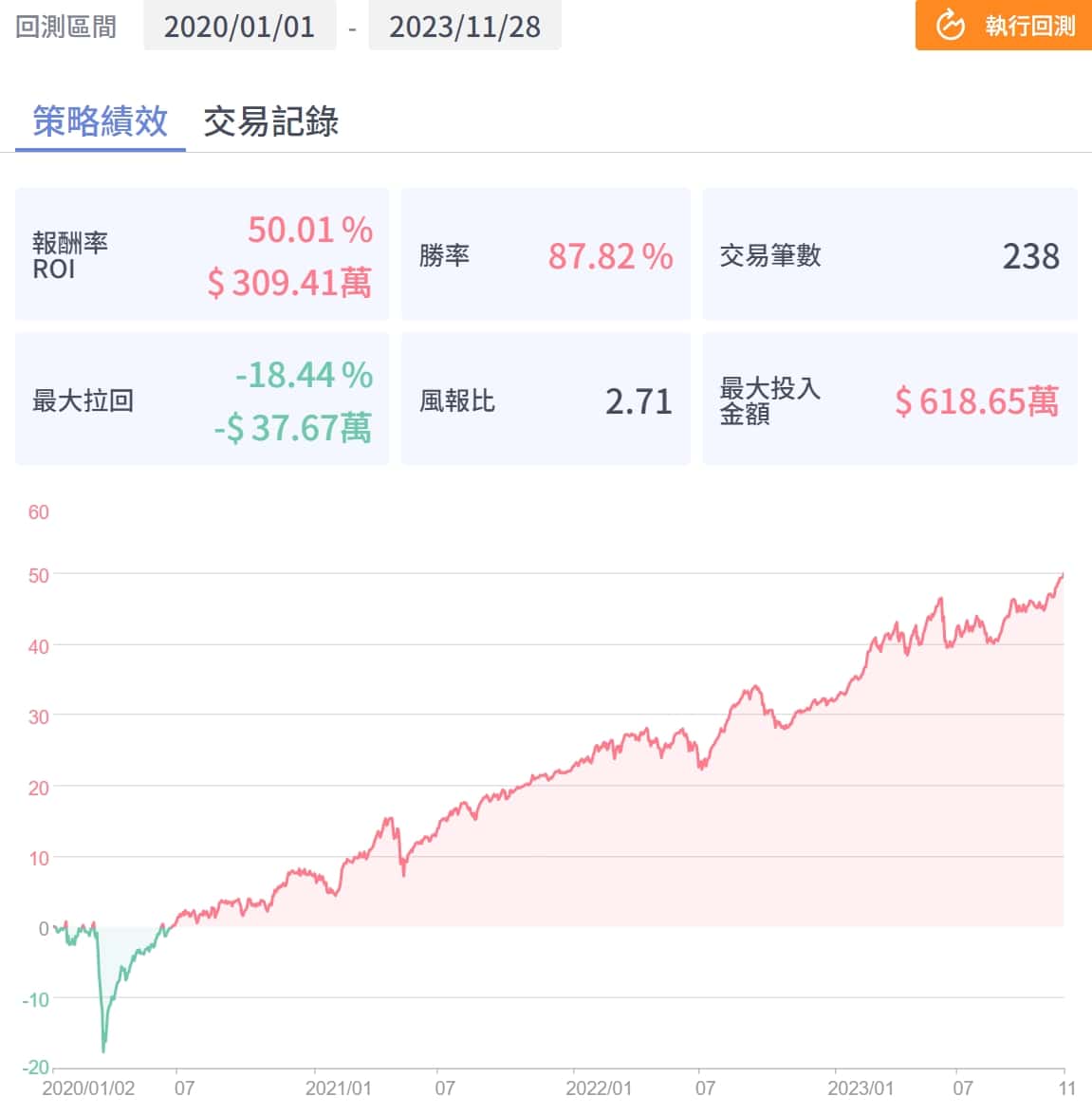The image size is (1092, 1115).
Task: Click the 勝率 87.82% card
Action: click(x=546, y=255)
